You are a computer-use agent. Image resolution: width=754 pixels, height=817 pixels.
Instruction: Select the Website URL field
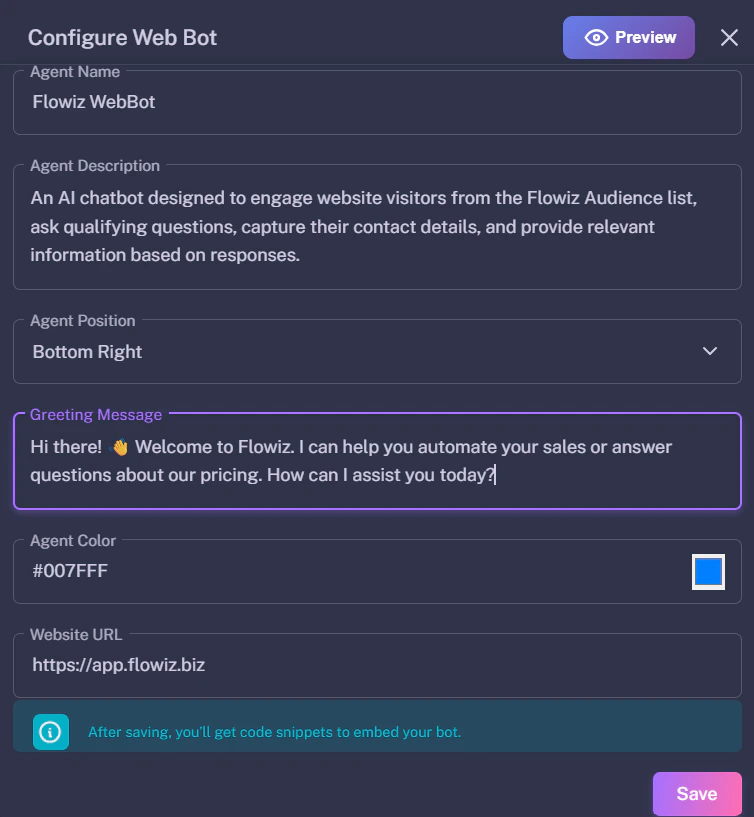377,665
